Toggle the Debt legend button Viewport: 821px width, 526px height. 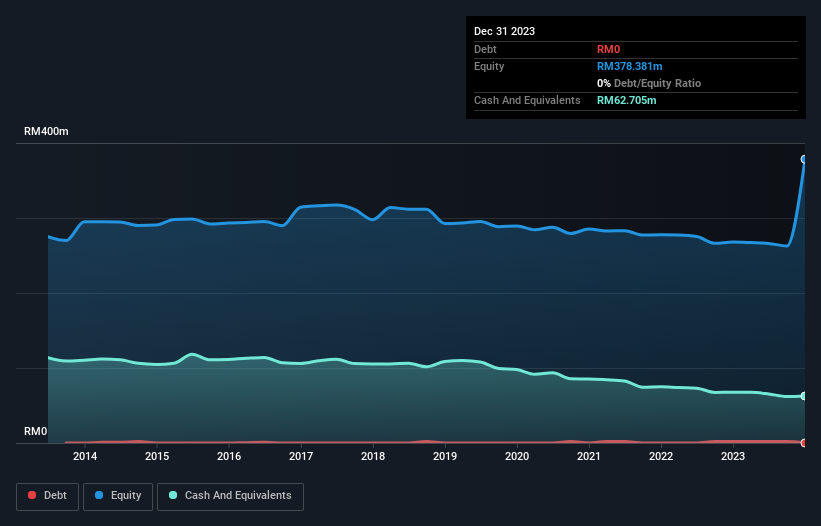[47, 496]
